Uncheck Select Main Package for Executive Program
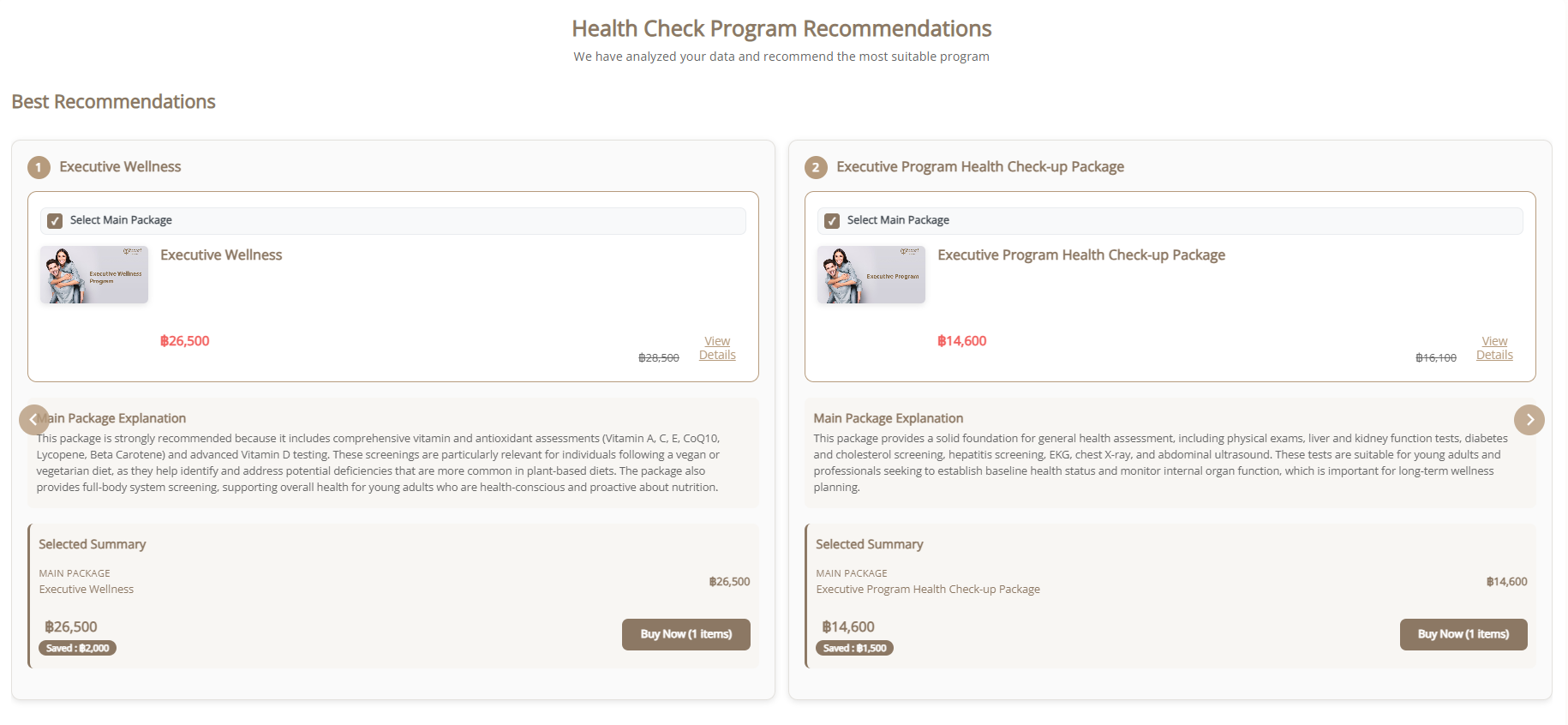This screenshot has height=725, width=1568. coord(832,220)
